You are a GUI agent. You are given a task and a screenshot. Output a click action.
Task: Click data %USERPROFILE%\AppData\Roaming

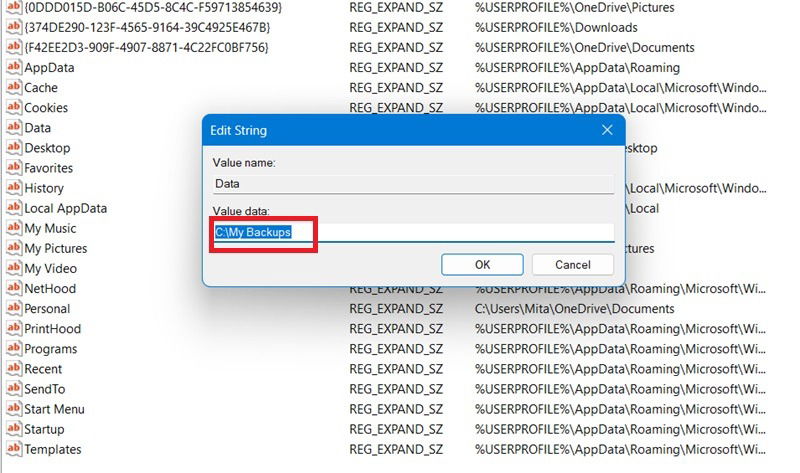(x=577, y=67)
